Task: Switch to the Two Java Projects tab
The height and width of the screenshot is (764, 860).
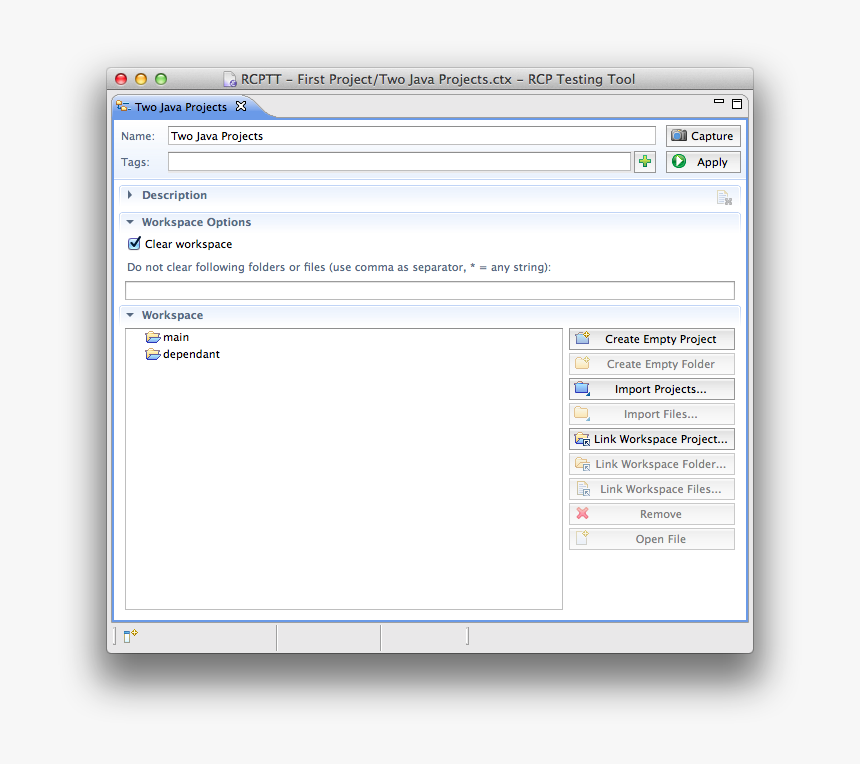Action: [x=180, y=107]
